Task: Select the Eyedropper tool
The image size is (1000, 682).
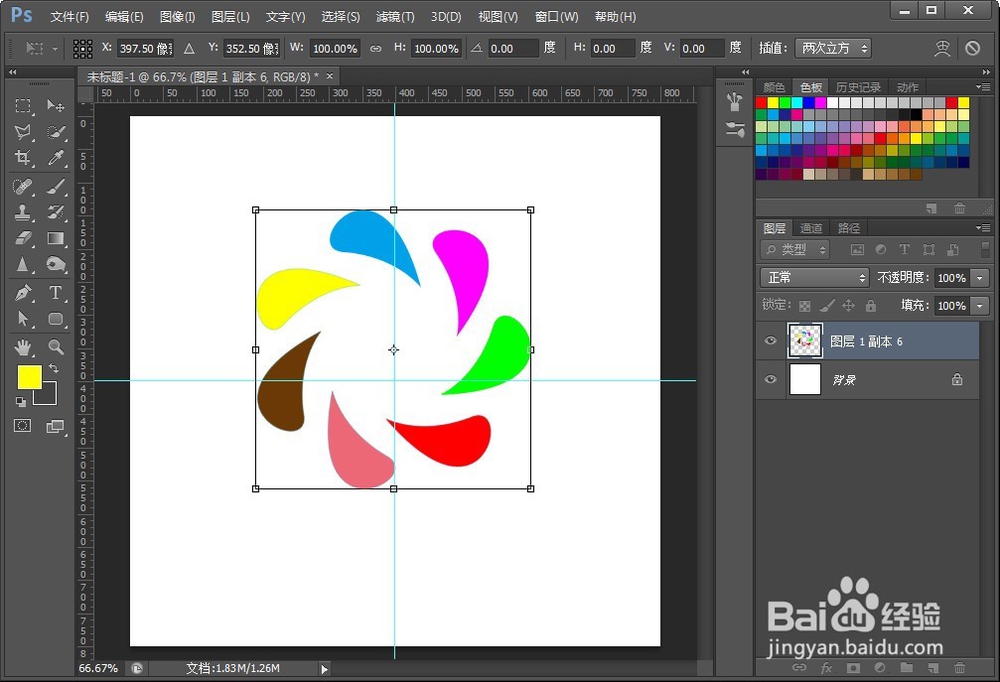Action: coord(55,158)
